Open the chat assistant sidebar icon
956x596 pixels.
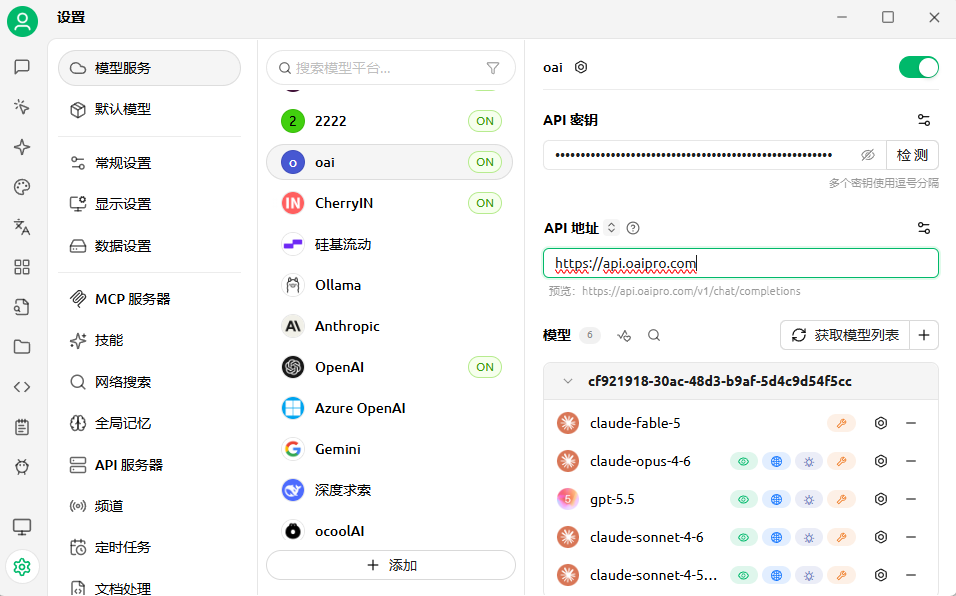pyautogui.click(x=22, y=67)
